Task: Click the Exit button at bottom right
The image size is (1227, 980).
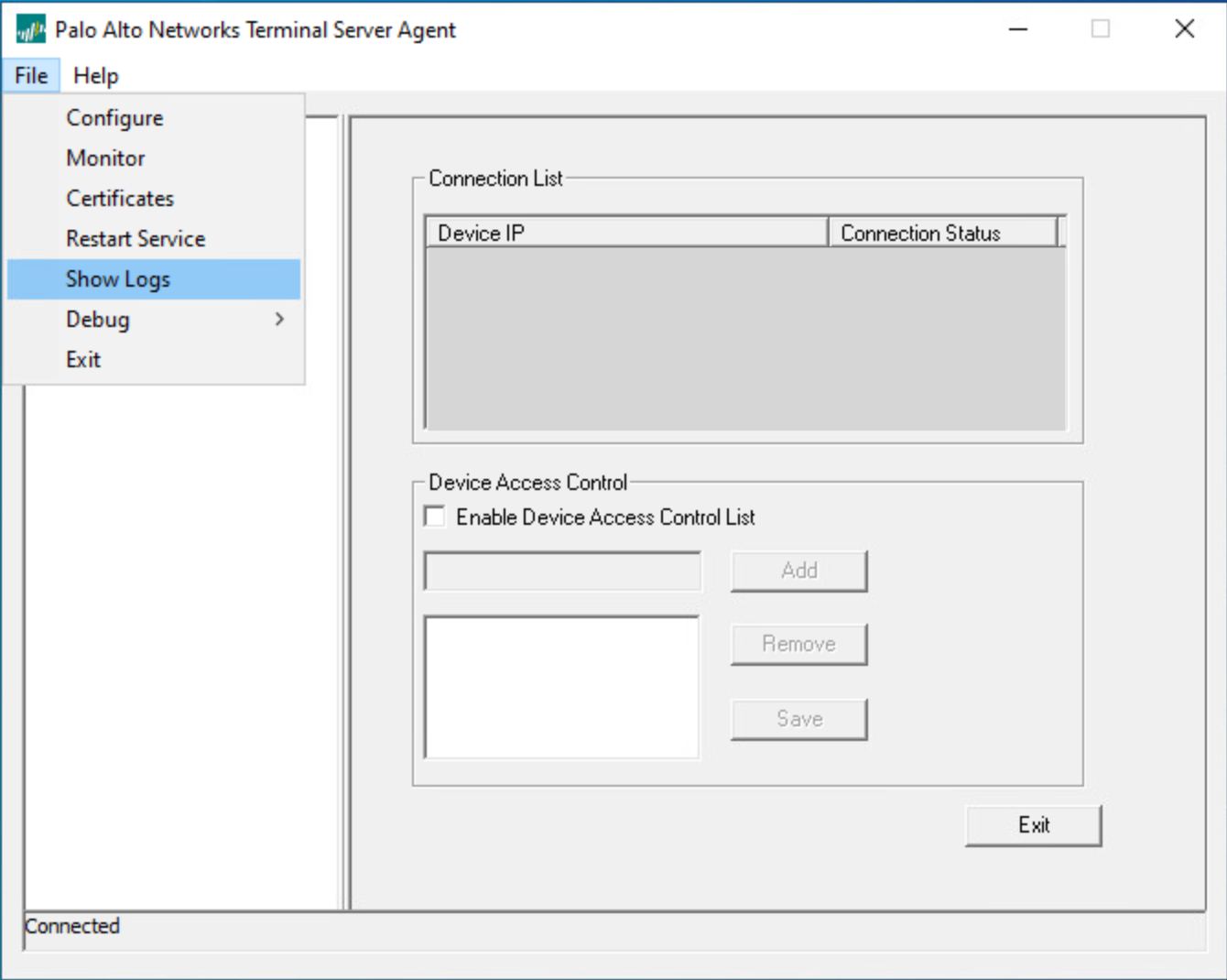Action: pyautogui.click(x=1033, y=825)
